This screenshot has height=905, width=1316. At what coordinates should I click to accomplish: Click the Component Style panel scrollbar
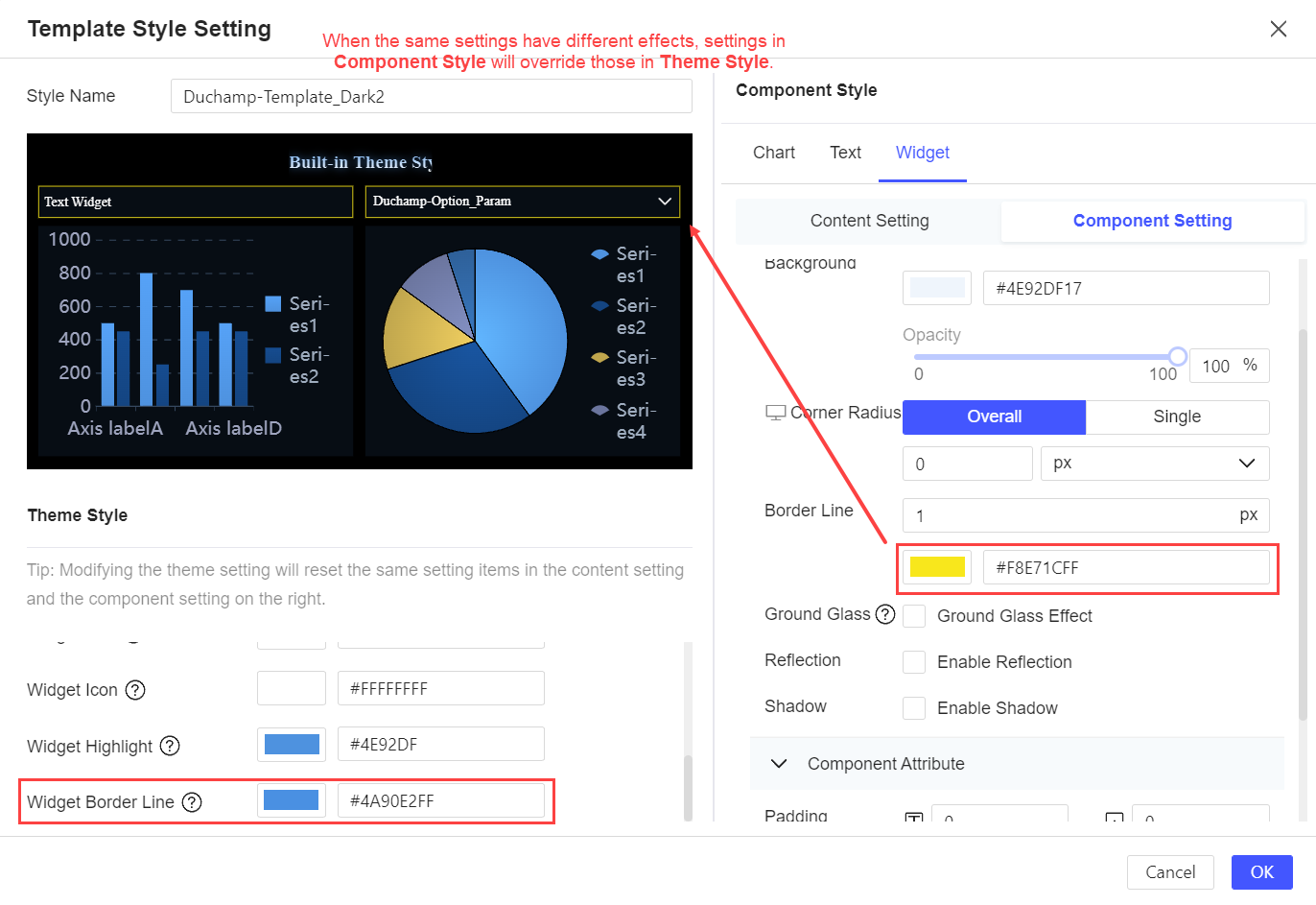[x=1303, y=523]
